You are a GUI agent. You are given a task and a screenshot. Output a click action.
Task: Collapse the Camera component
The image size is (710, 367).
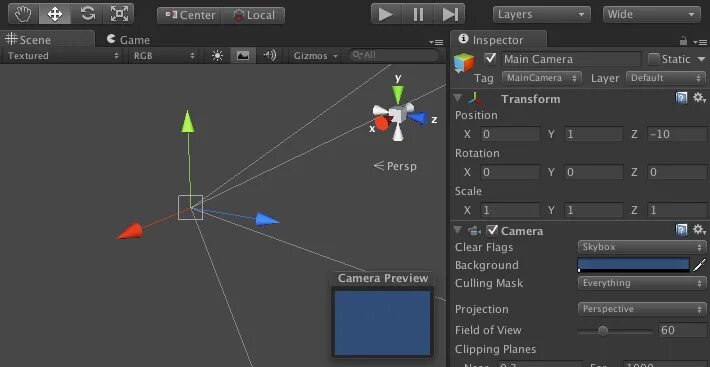pos(458,230)
